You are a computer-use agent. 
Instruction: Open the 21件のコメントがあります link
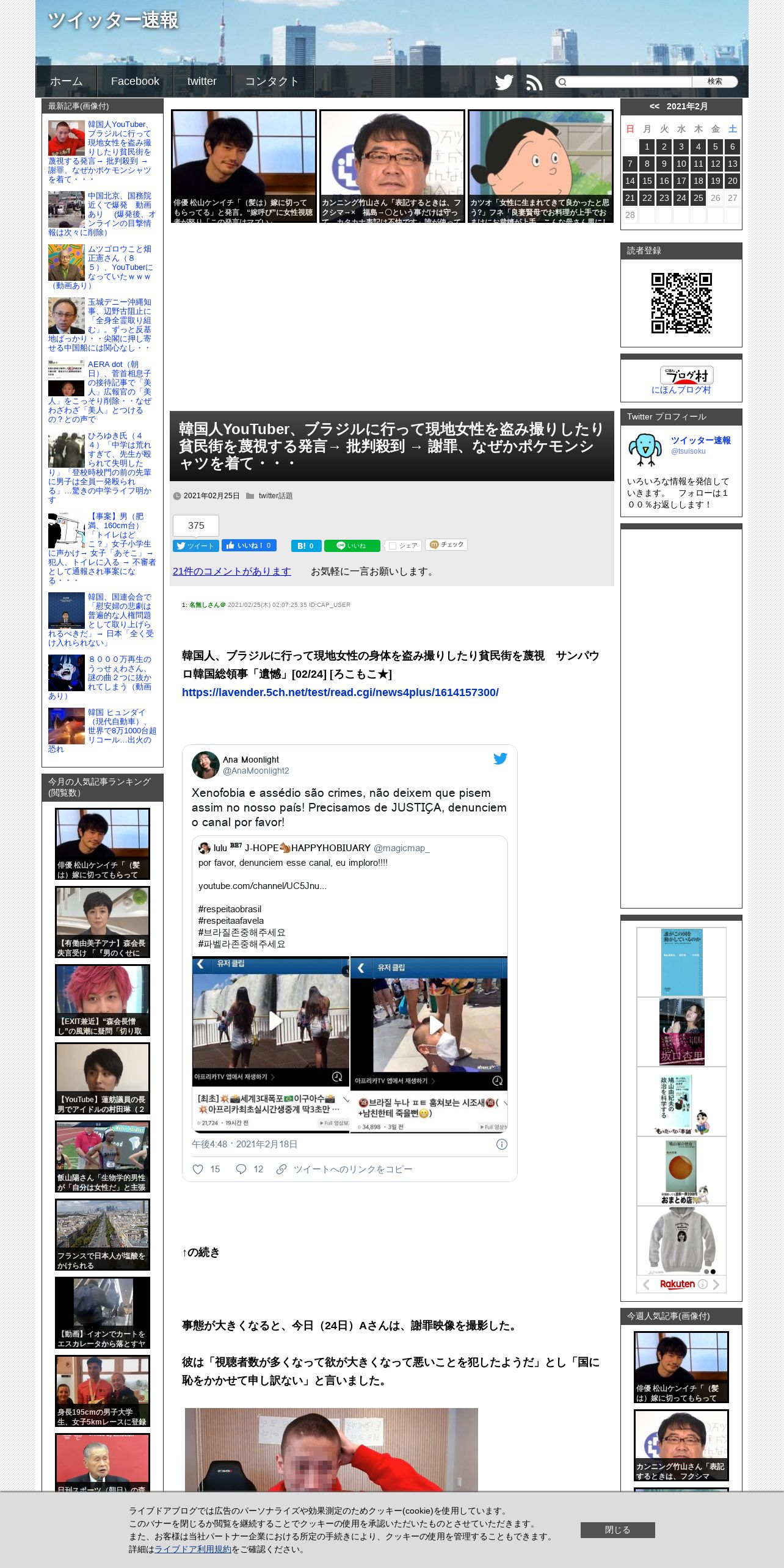coord(232,572)
